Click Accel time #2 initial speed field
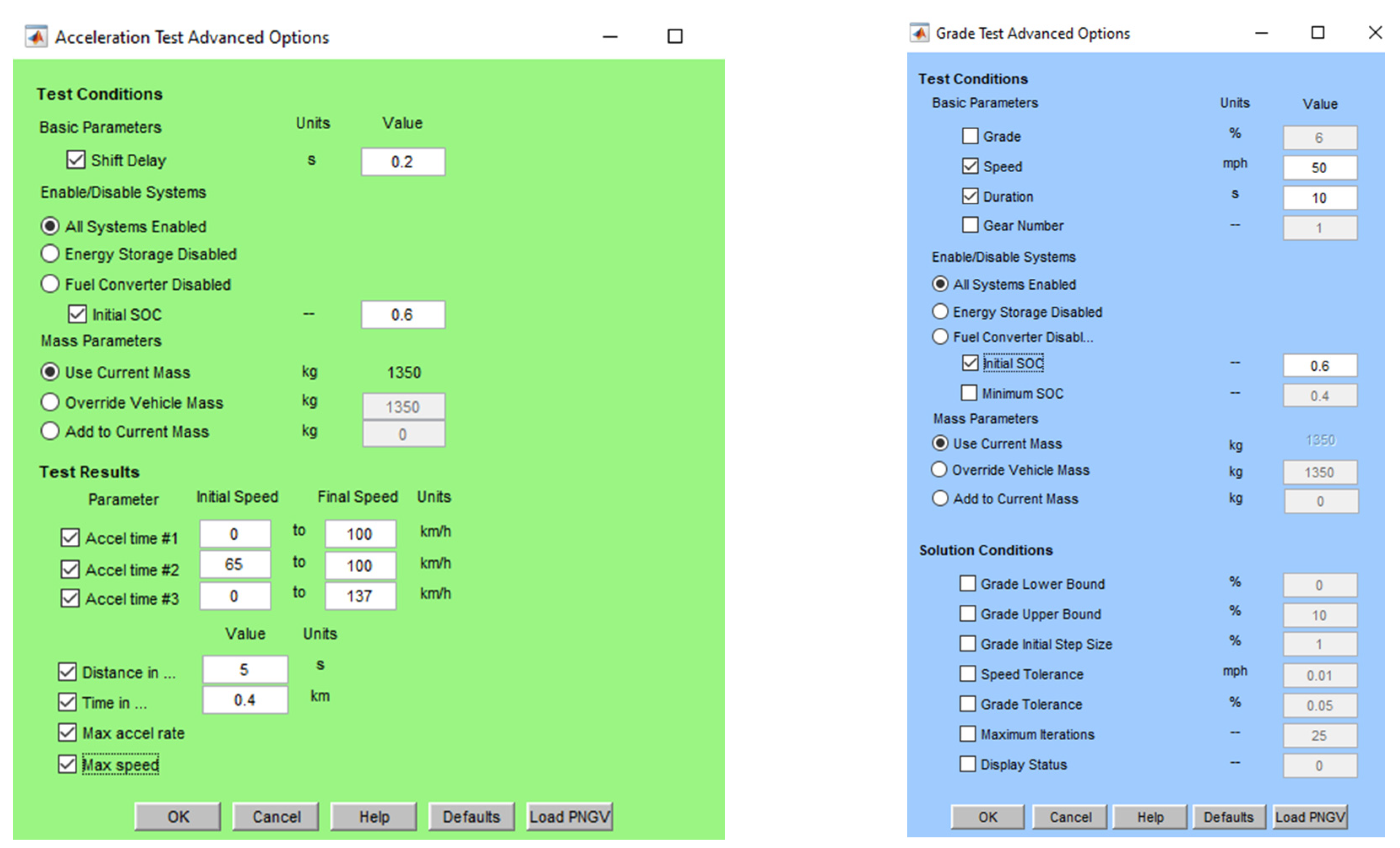 tap(235, 564)
